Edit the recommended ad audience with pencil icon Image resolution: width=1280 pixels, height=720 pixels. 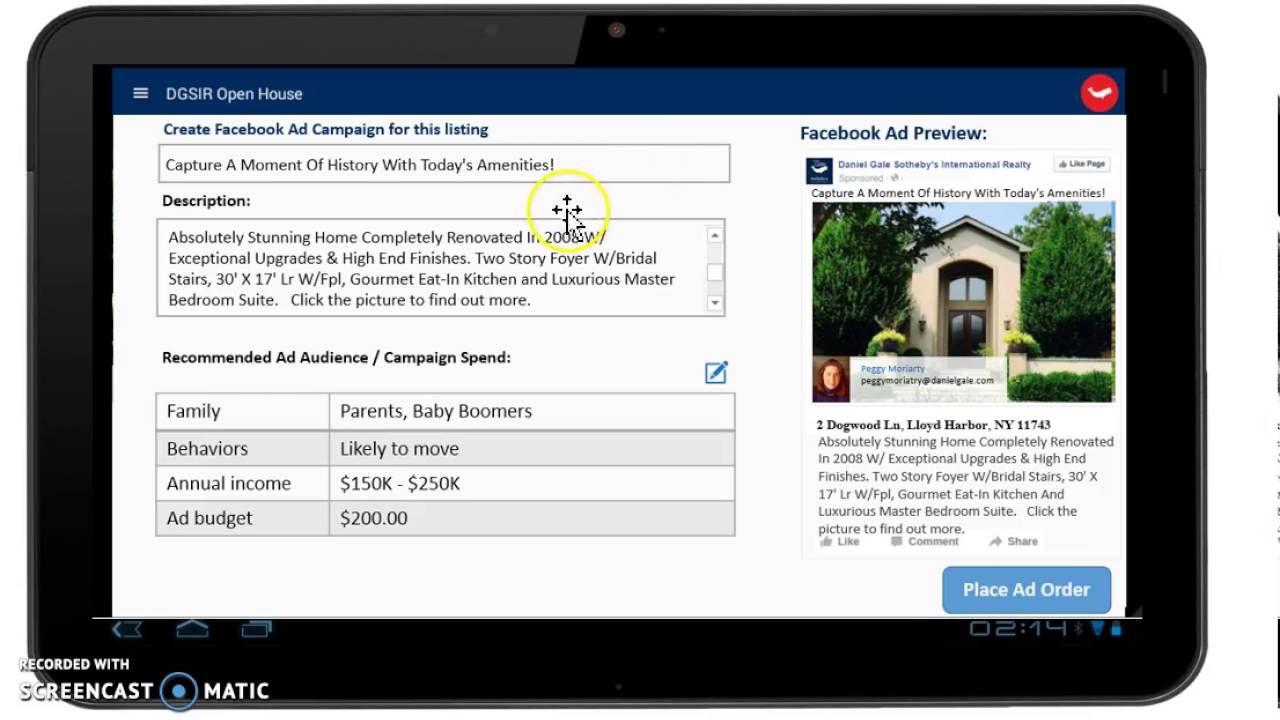[x=716, y=372]
